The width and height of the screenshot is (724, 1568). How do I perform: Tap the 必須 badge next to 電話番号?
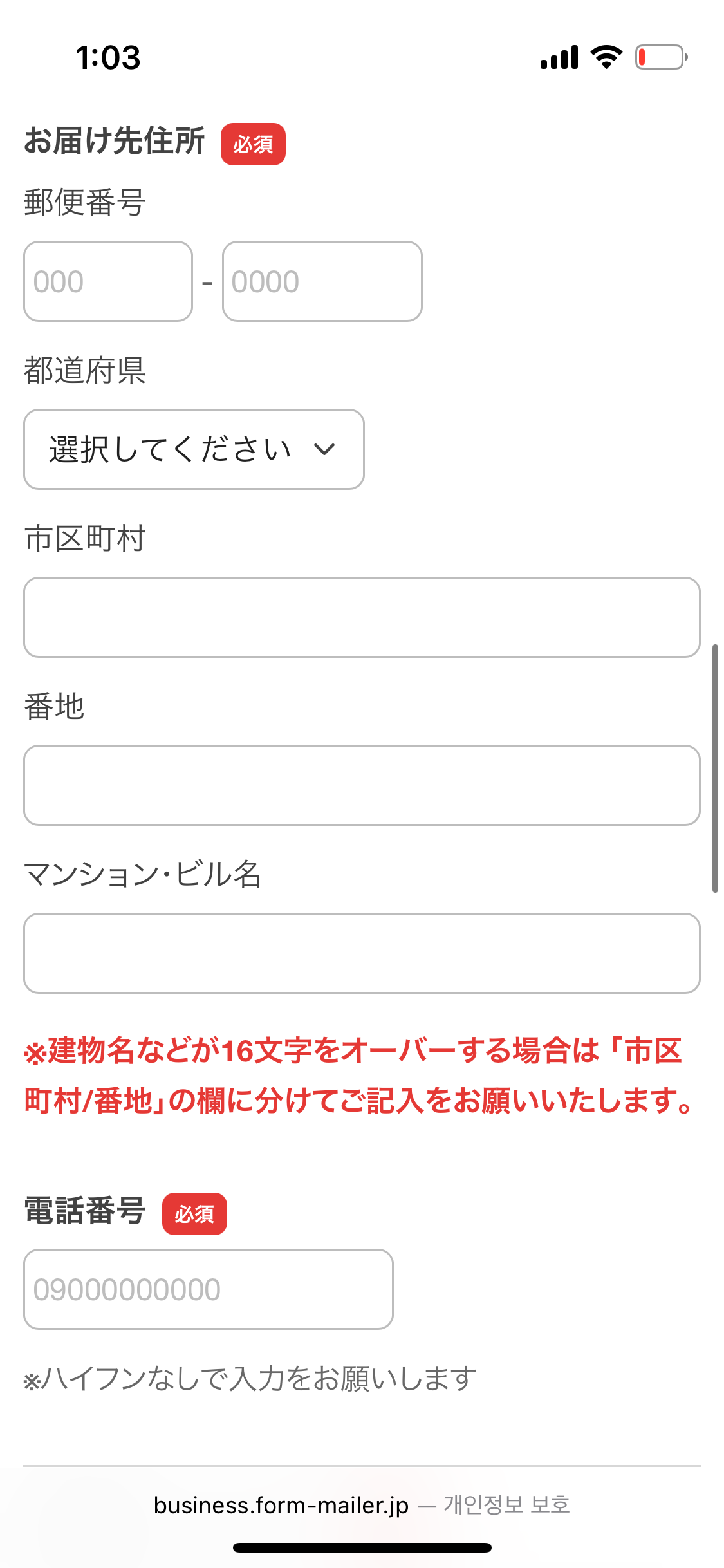coord(195,1213)
